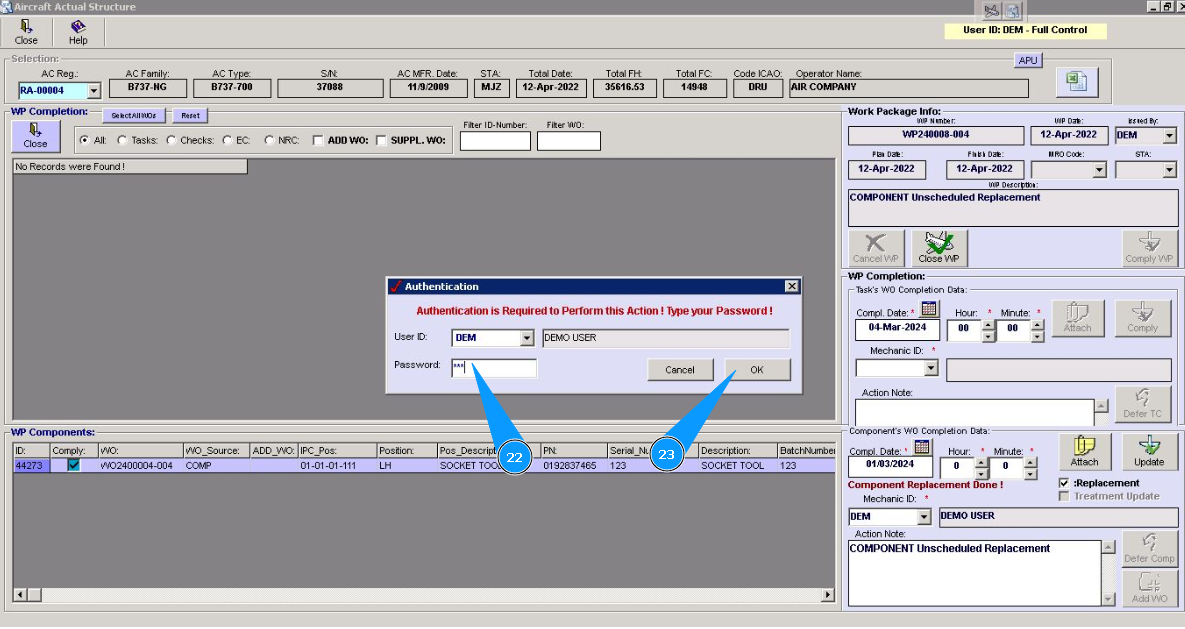The image size is (1185, 629).
Task: Click the task Action Note field
Action: [x=974, y=413]
